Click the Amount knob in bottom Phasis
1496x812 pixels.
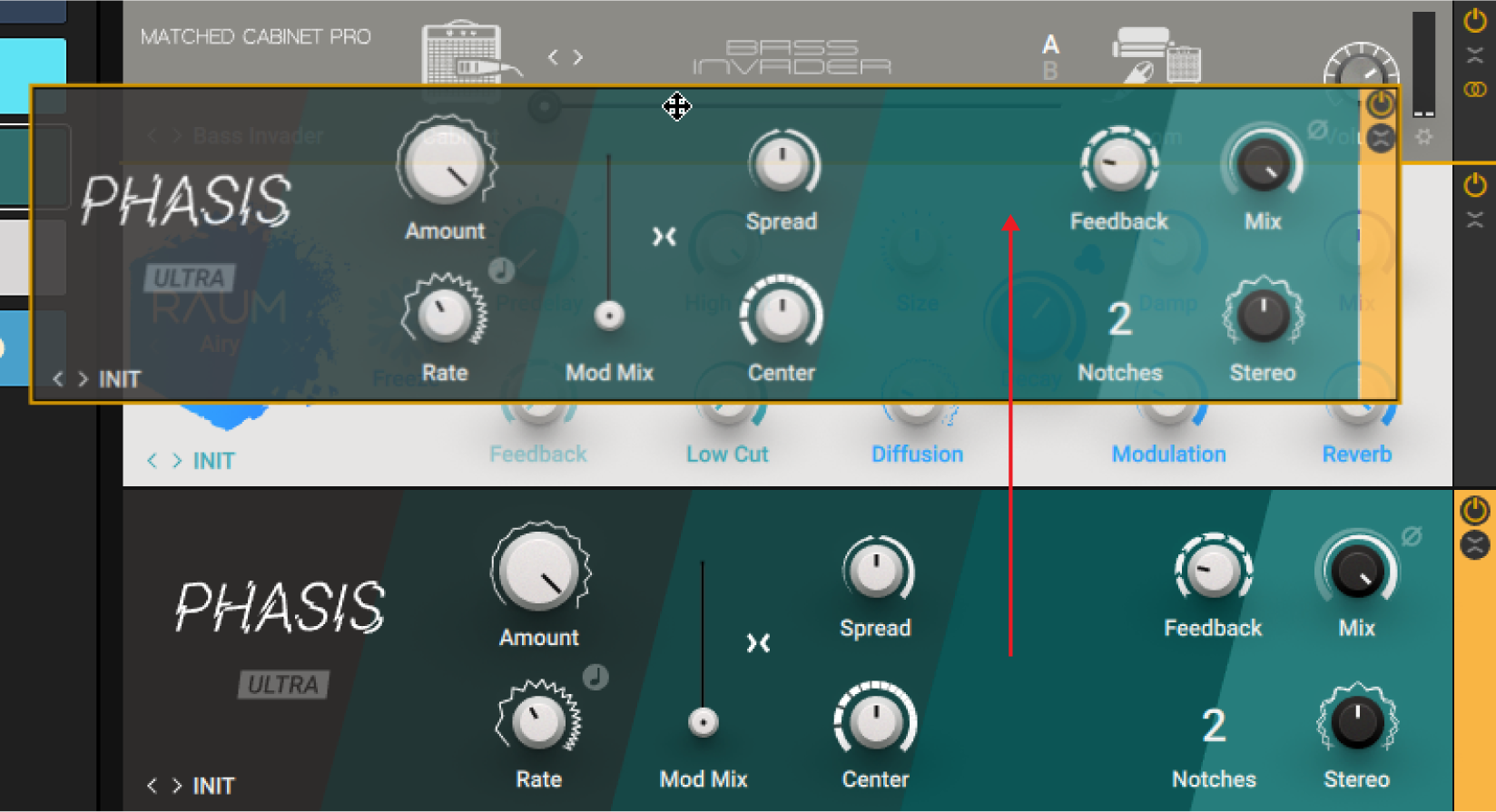(x=540, y=571)
